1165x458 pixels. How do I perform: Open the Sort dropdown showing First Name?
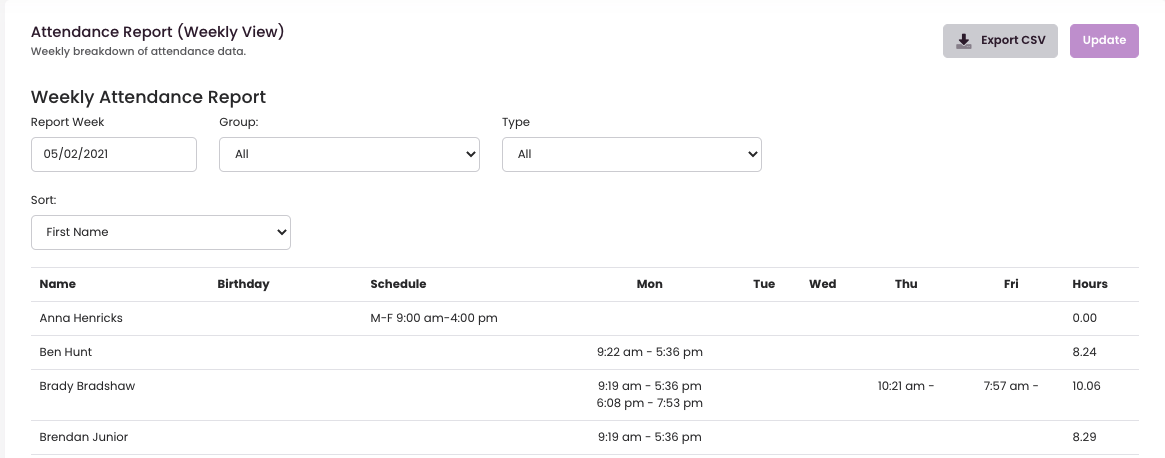tap(160, 233)
